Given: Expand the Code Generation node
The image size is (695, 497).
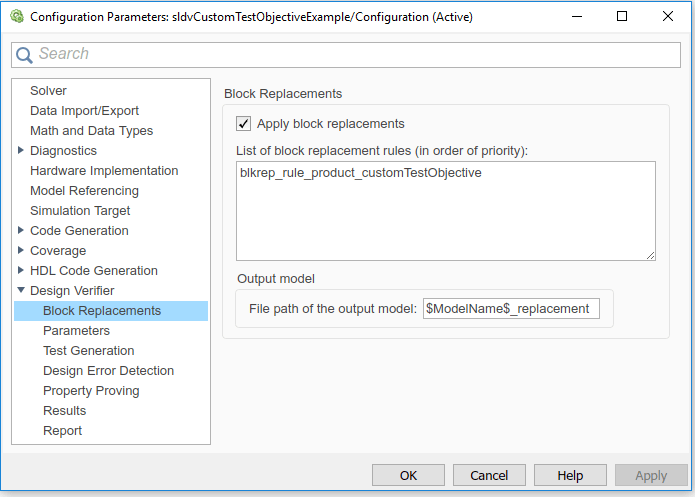Looking at the screenshot, I should tap(21, 231).
